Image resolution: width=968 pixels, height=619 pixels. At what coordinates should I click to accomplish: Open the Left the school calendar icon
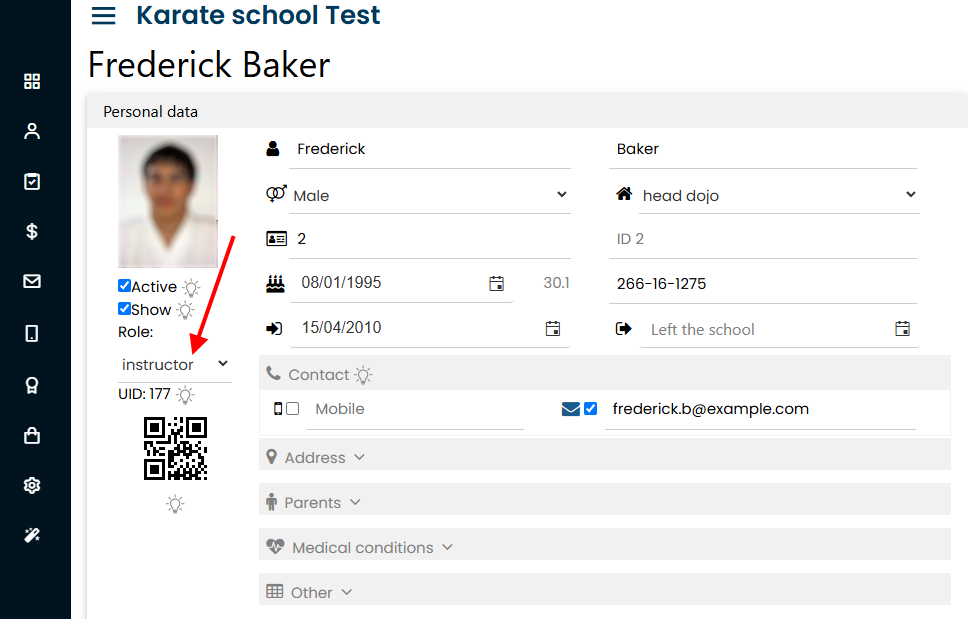[903, 328]
